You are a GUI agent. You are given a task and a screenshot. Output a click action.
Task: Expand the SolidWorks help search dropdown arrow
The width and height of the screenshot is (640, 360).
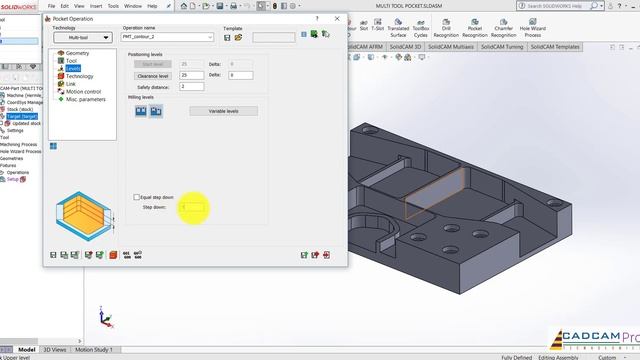pyautogui.click(x=602, y=6)
